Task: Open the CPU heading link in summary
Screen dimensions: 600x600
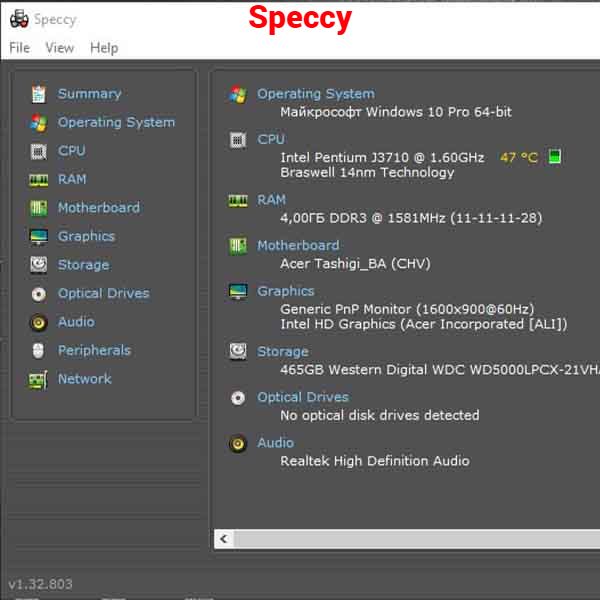Action: tap(271, 139)
